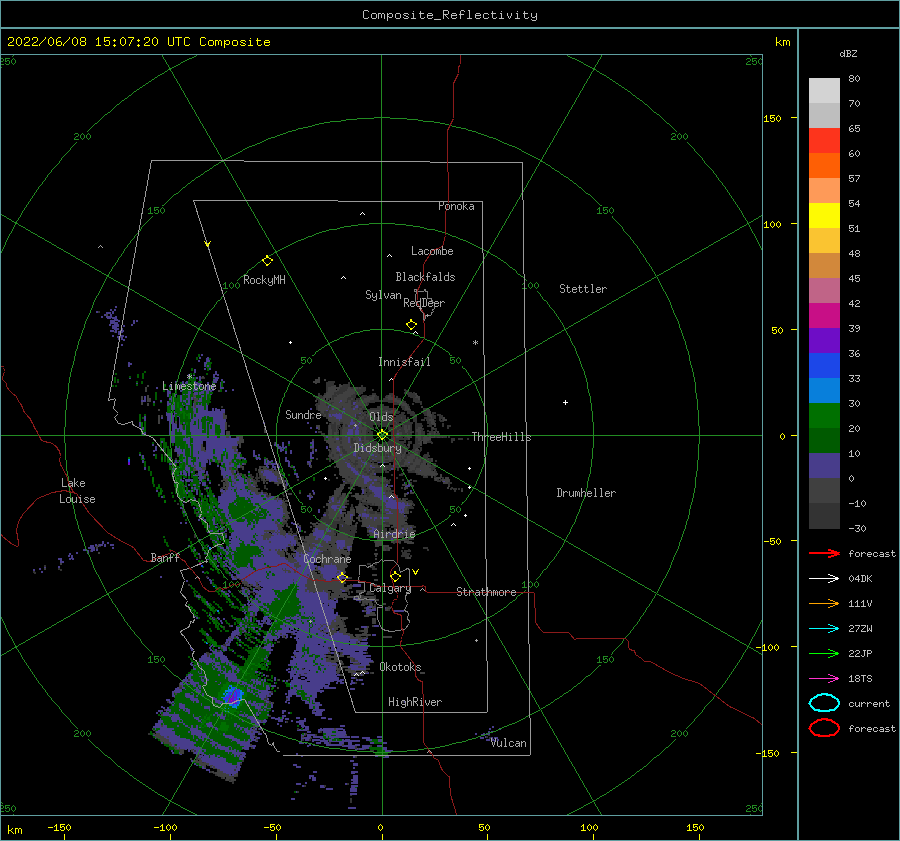Click the red forecast arrow in legend
This screenshot has width=900, height=841.
coord(824,553)
